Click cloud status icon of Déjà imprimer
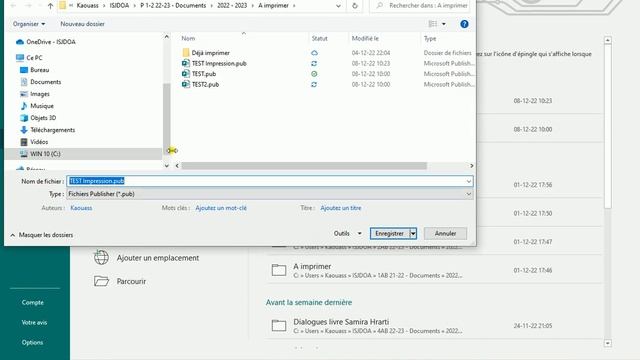 (314, 53)
